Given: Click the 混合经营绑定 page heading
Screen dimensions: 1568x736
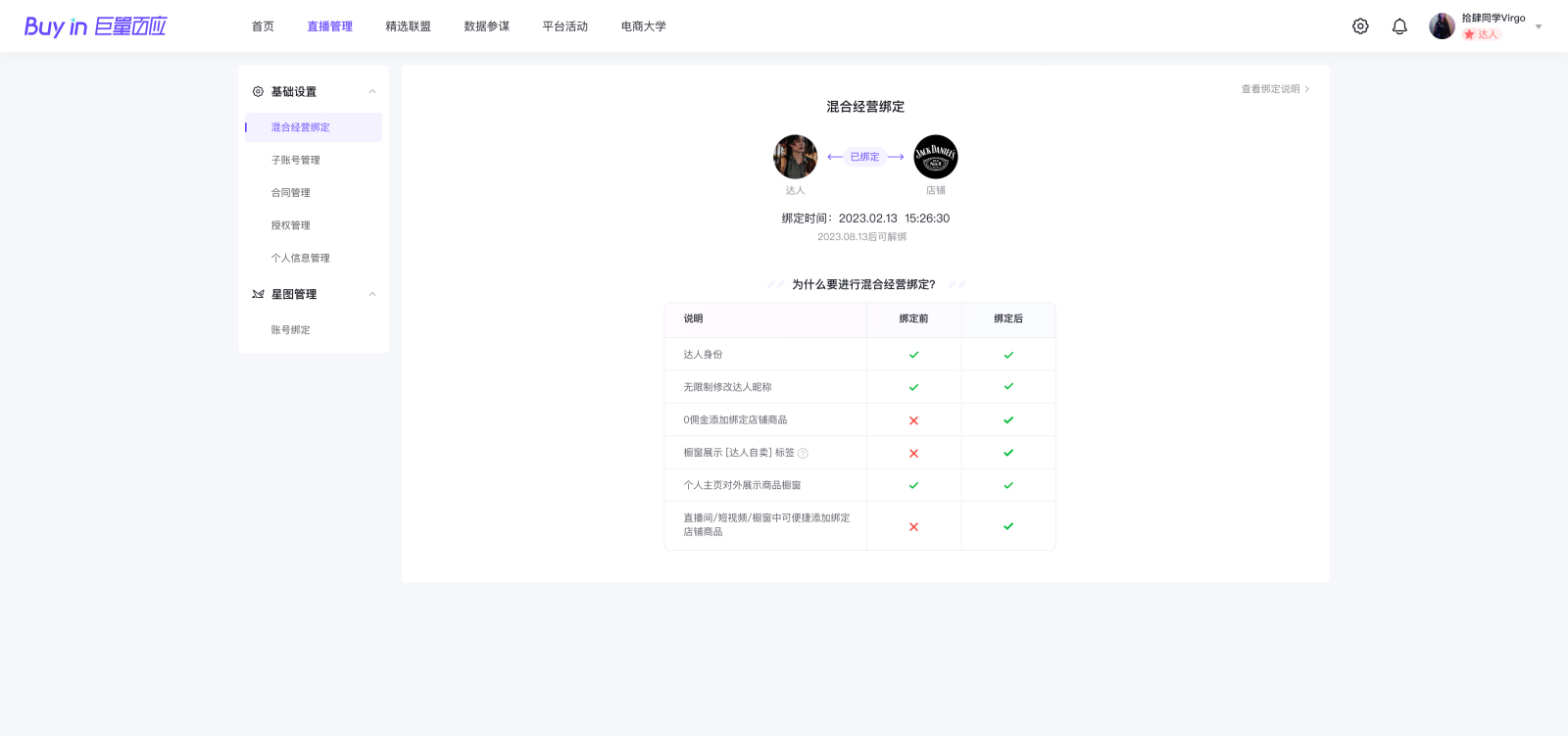Looking at the screenshot, I should coord(865,107).
